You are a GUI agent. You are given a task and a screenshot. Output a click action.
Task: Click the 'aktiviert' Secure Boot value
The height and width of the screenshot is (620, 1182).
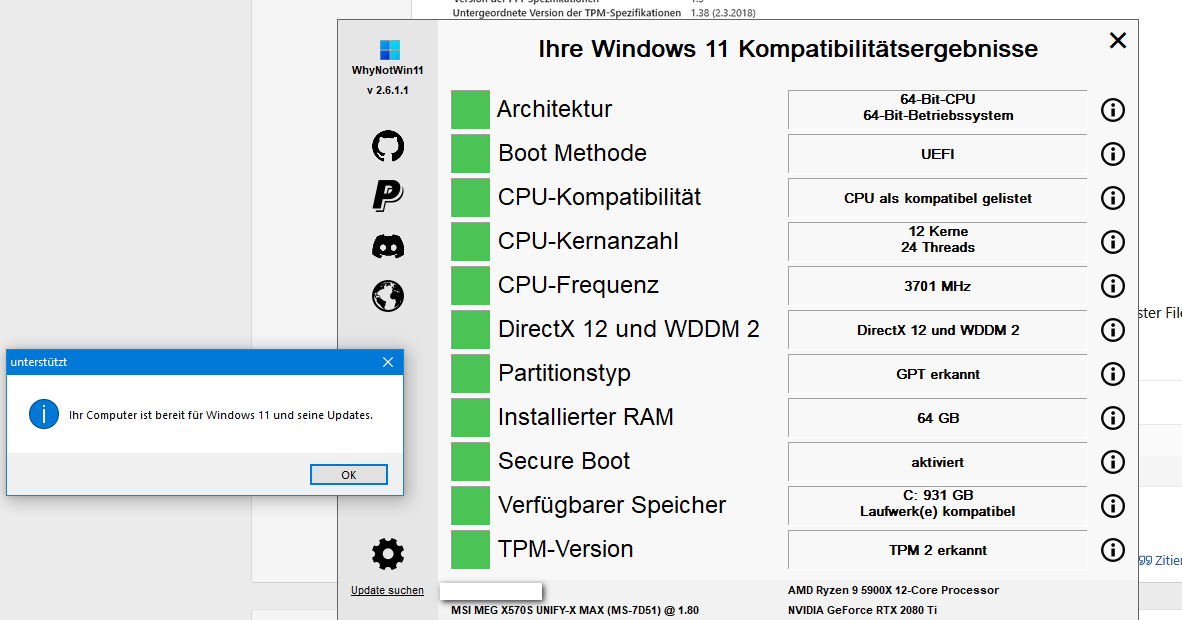938,462
